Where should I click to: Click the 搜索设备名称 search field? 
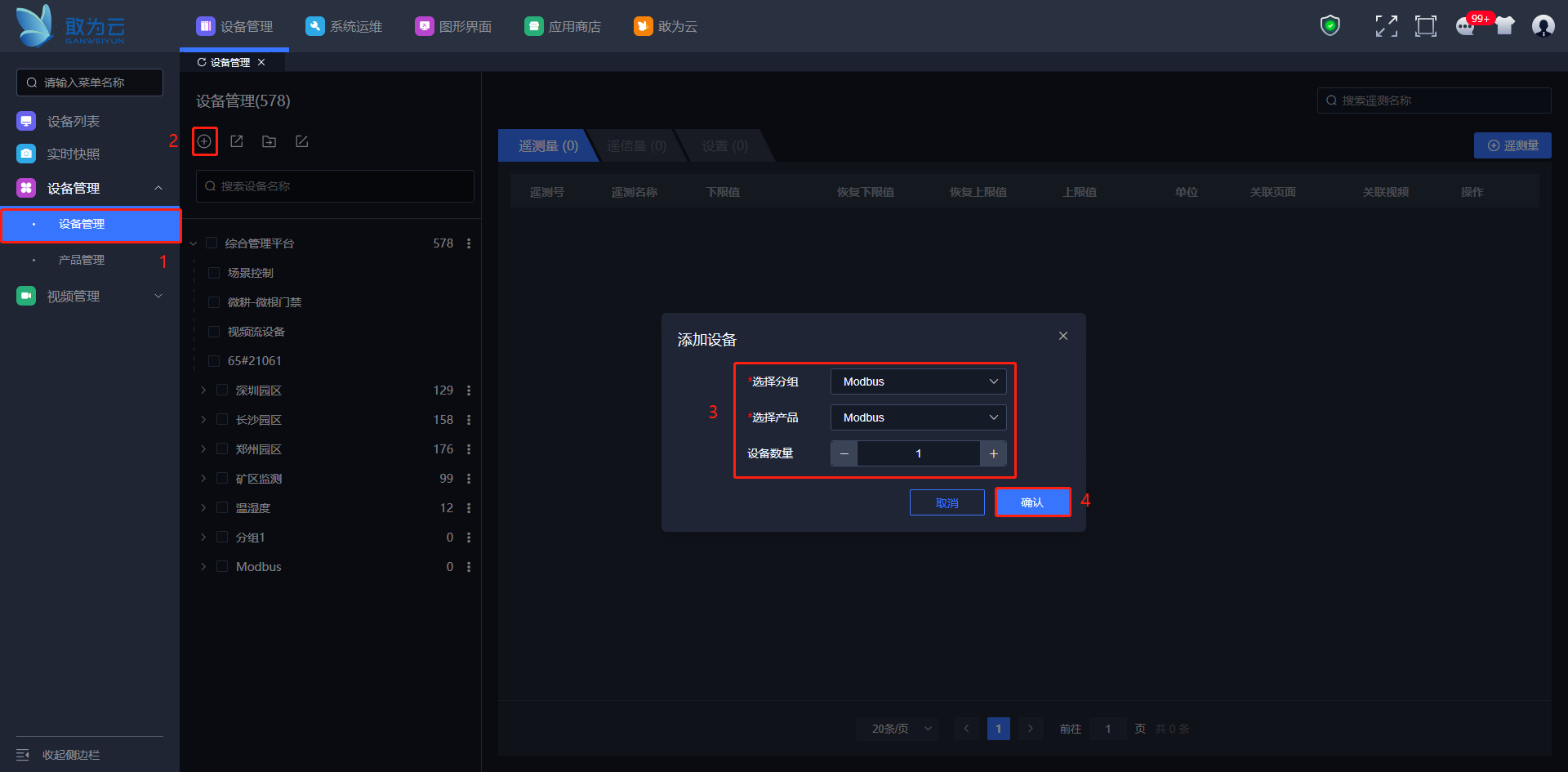335,186
